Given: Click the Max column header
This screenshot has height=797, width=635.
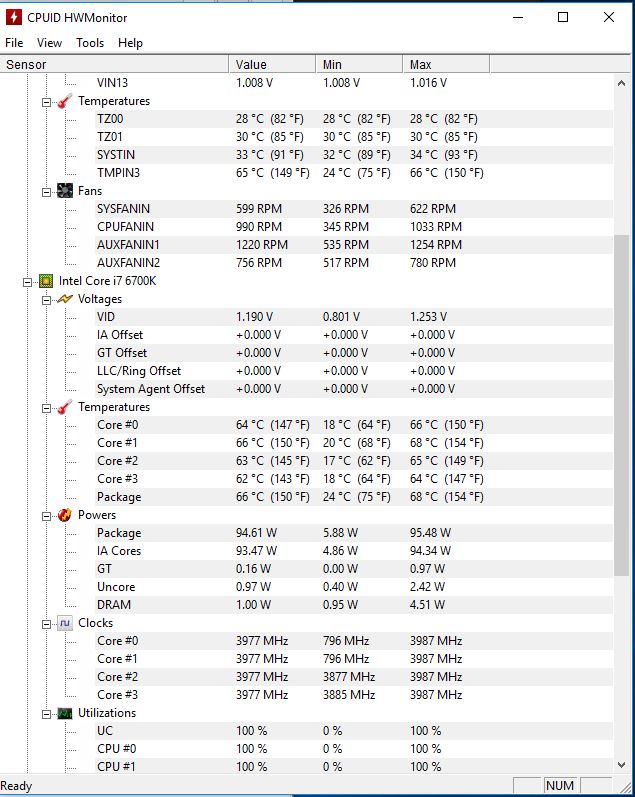Looking at the screenshot, I should 446,65.
